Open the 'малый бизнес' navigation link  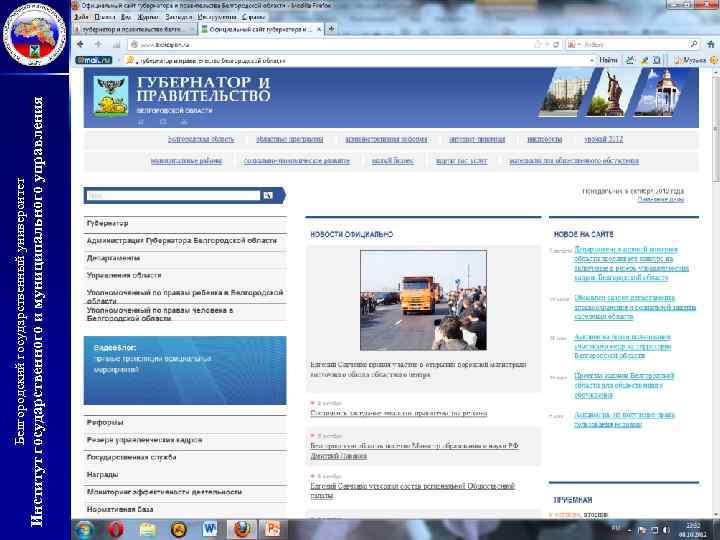393,161
